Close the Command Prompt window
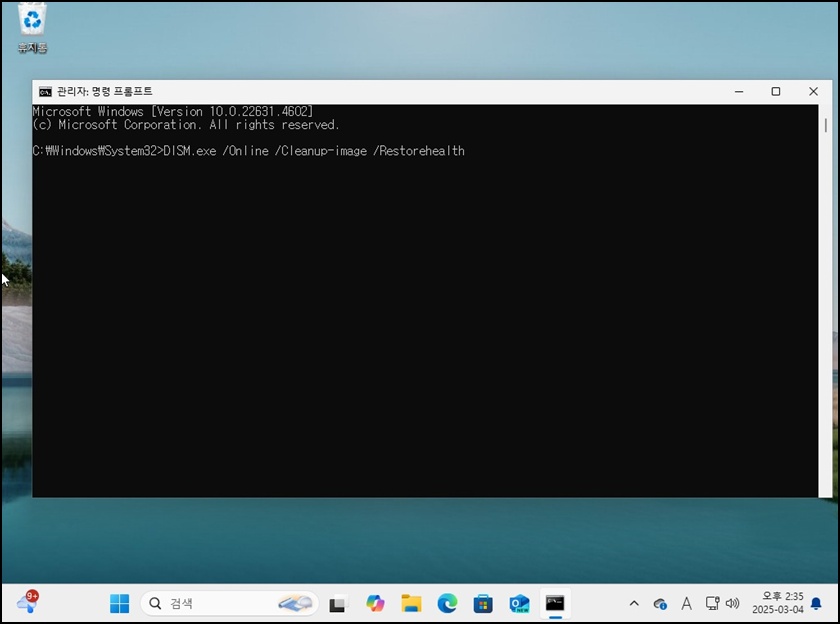Screen dimensions: 840x624 (x=813, y=92)
